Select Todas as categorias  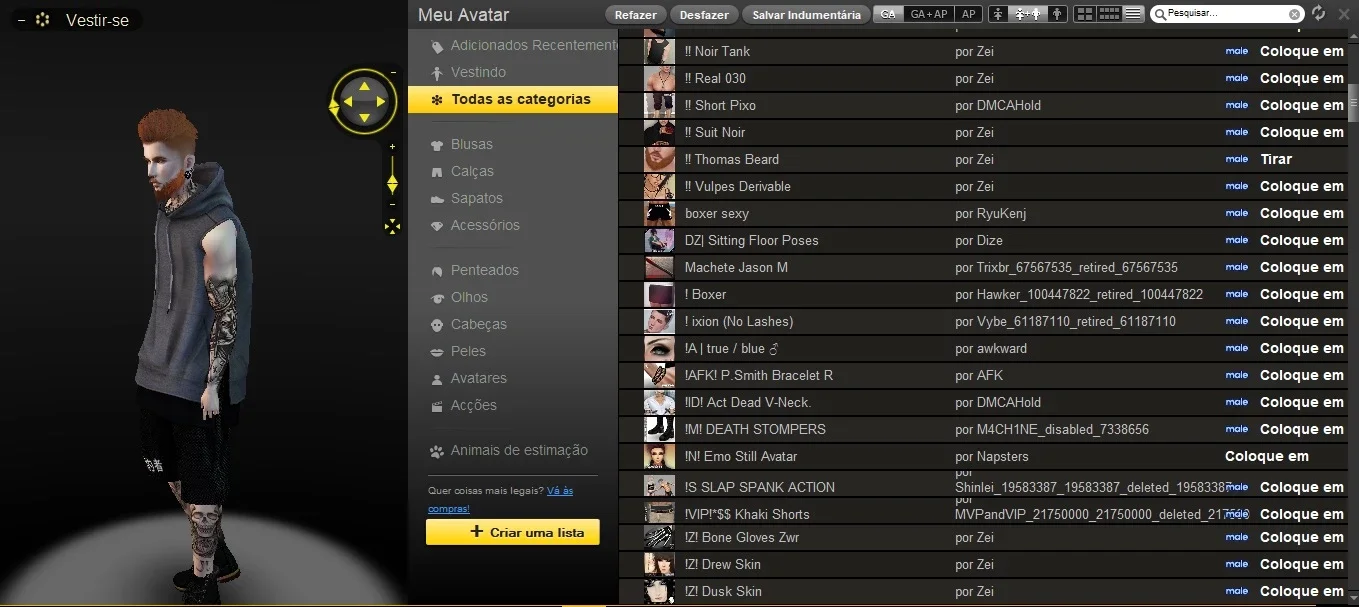tap(513, 99)
